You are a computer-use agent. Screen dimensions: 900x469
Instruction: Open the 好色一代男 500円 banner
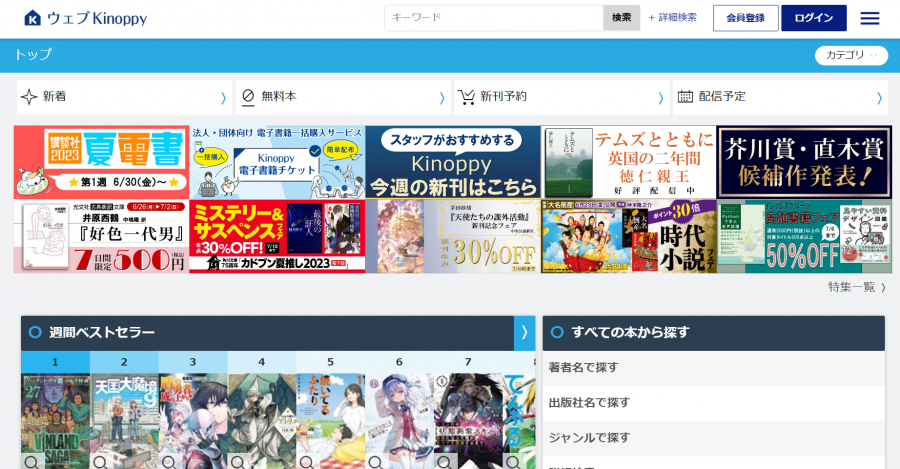tap(102, 236)
